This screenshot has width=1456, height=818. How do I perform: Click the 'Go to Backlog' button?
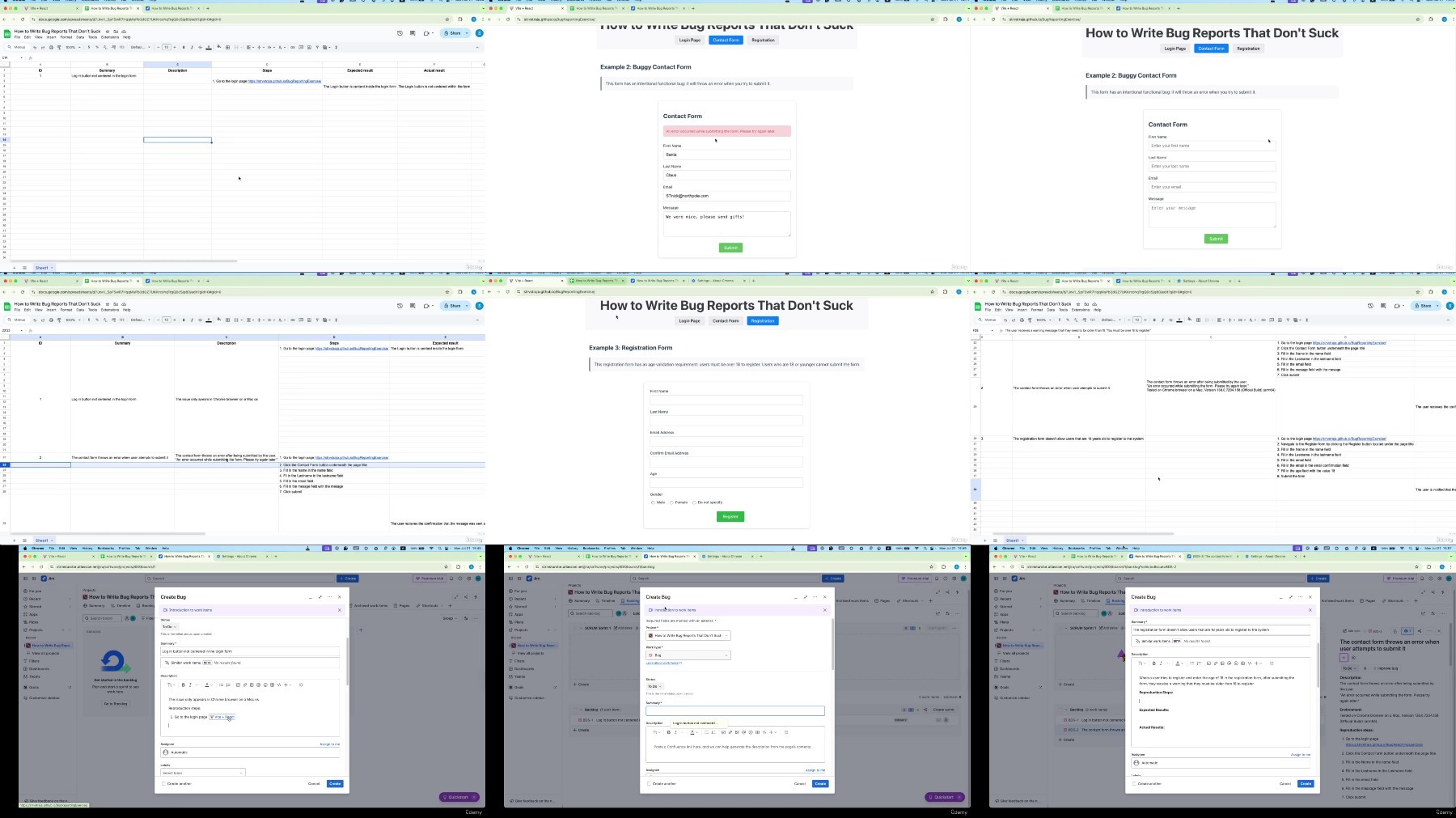[x=116, y=703]
